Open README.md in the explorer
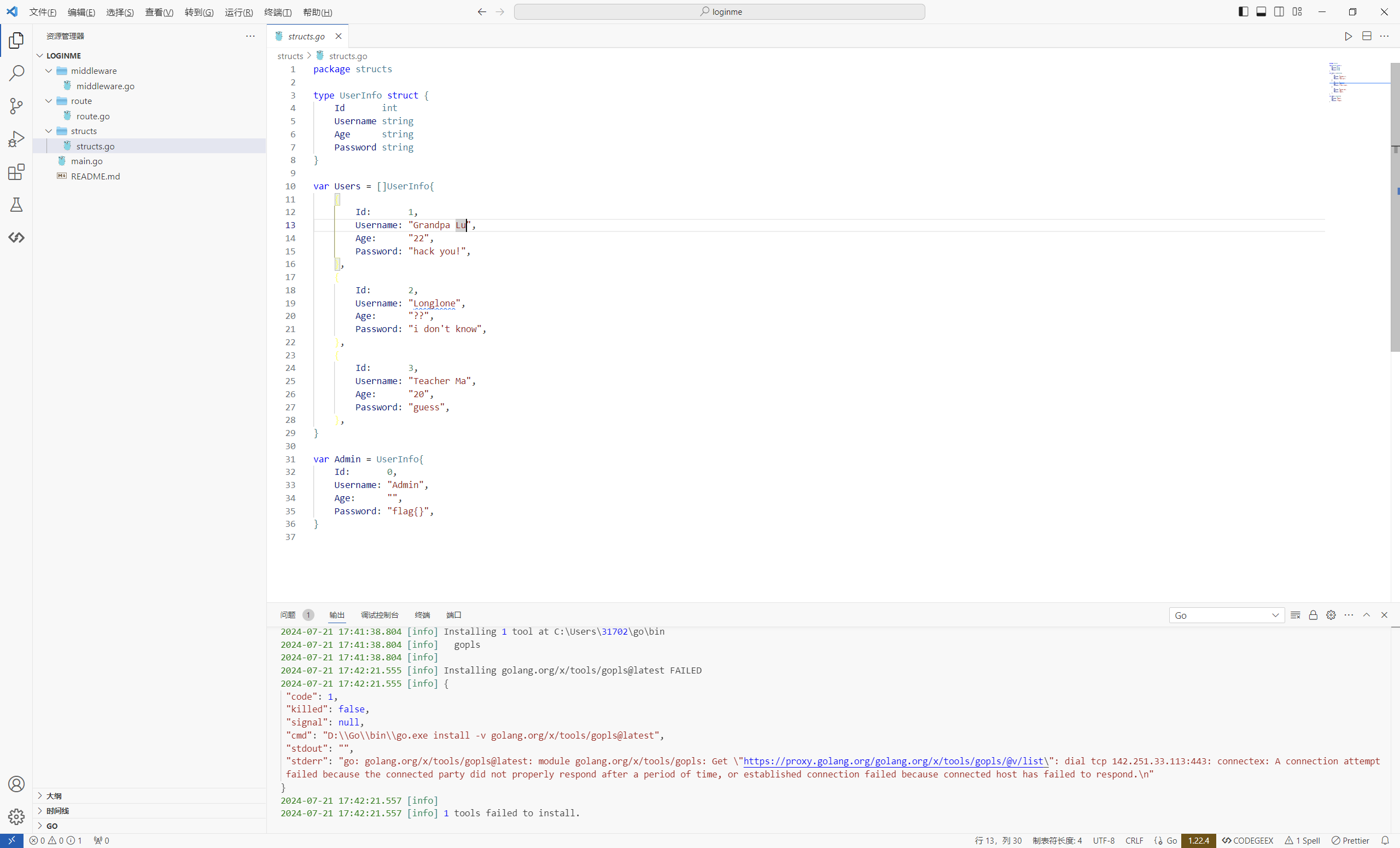 pos(149,176)
